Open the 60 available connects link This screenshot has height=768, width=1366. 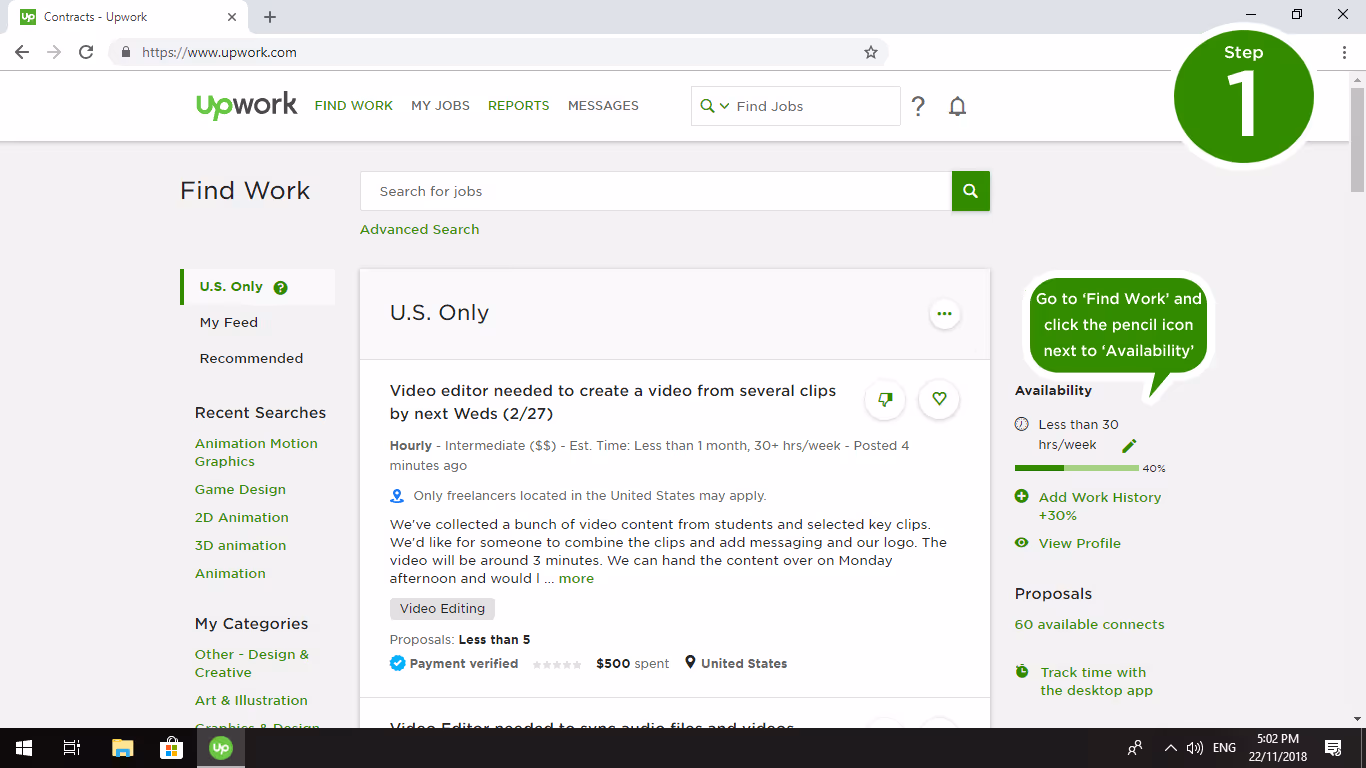[1089, 625]
